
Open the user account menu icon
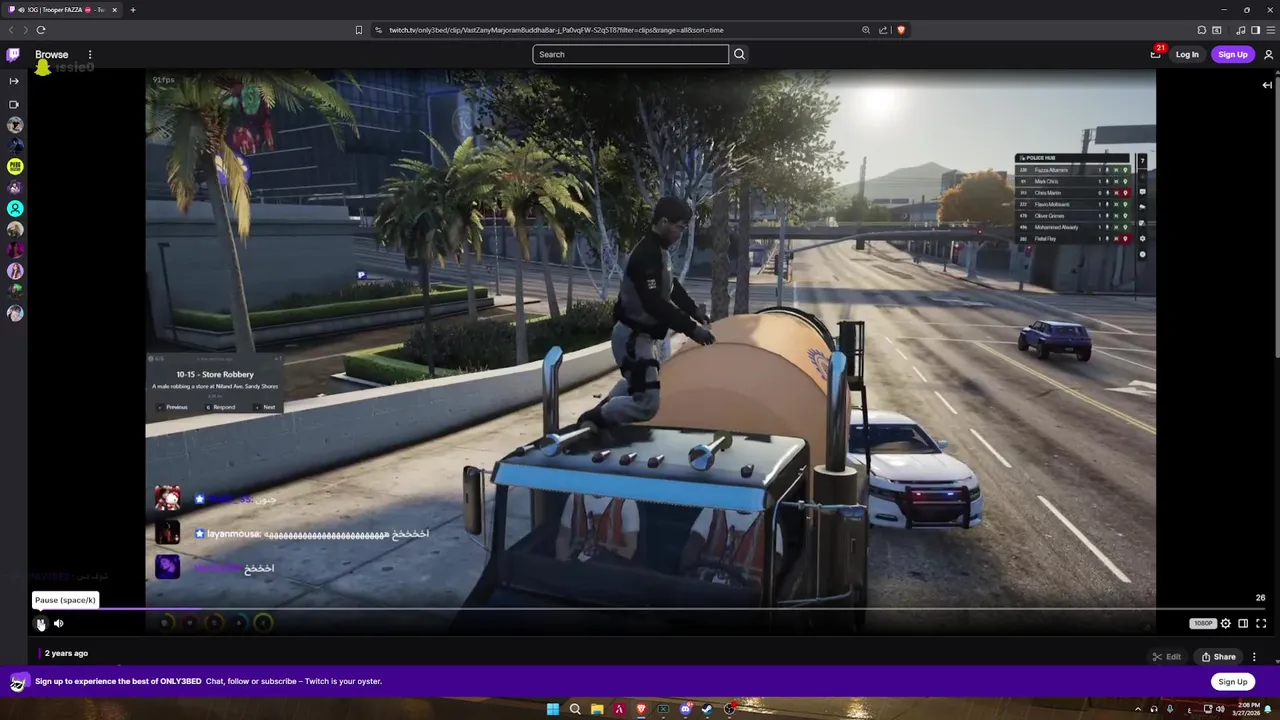click(x=1268, y=55)
